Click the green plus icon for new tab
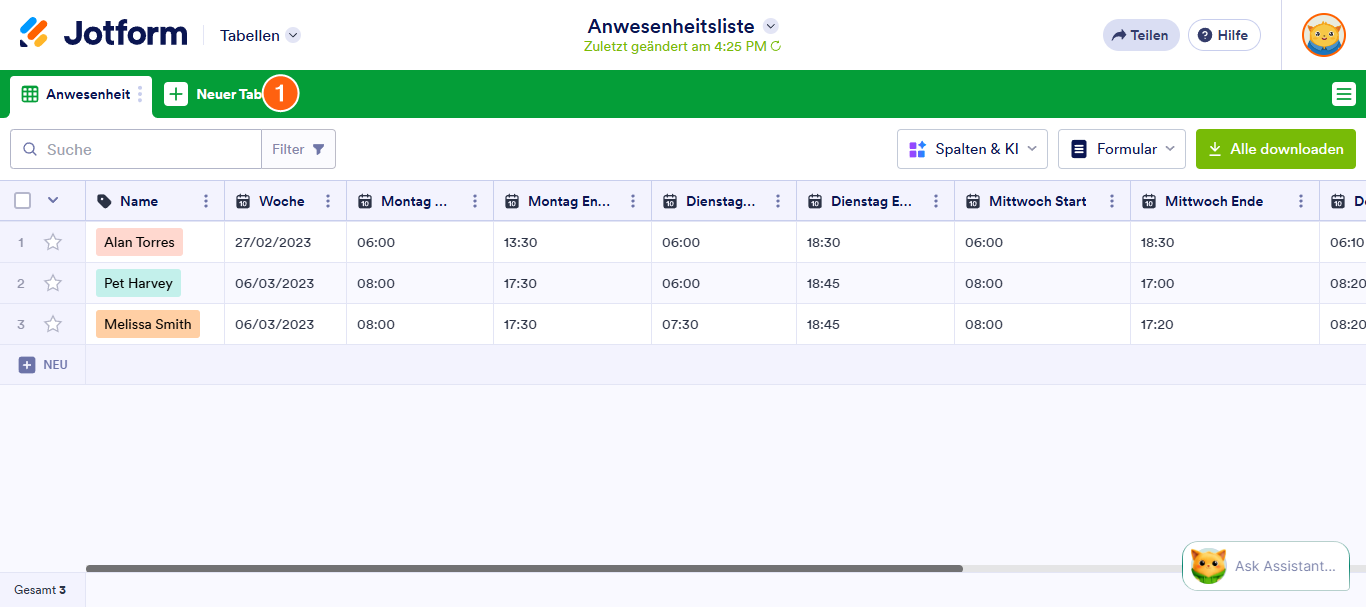Screen dimensions: 1366x607 [176, 94]
